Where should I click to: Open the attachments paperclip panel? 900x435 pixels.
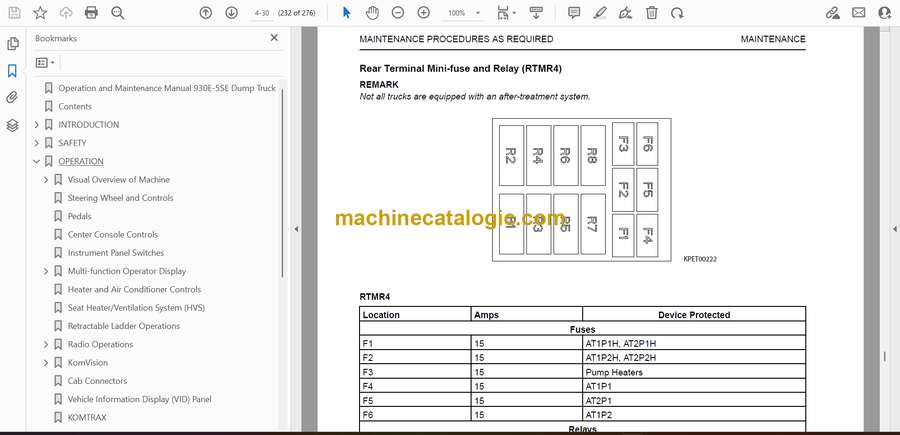[12, 98]
